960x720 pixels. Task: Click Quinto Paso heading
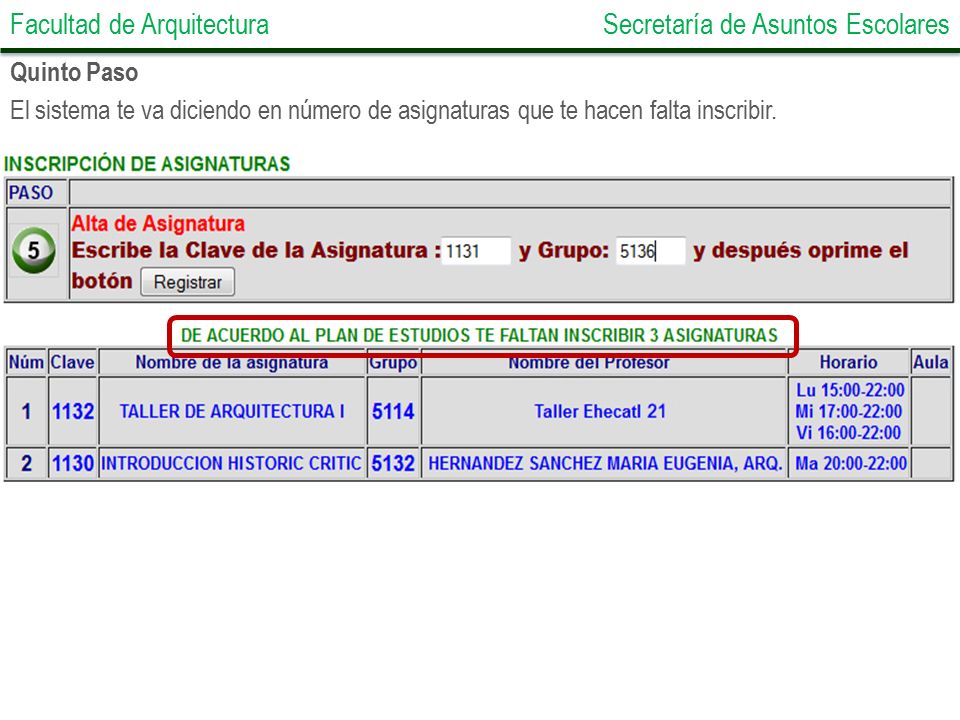74,72
